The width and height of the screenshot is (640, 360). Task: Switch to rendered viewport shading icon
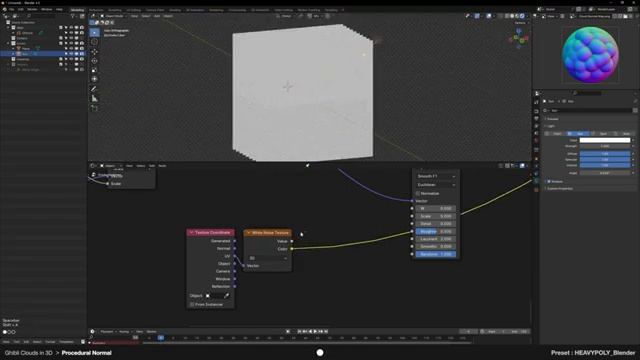(x=522, y=16)
